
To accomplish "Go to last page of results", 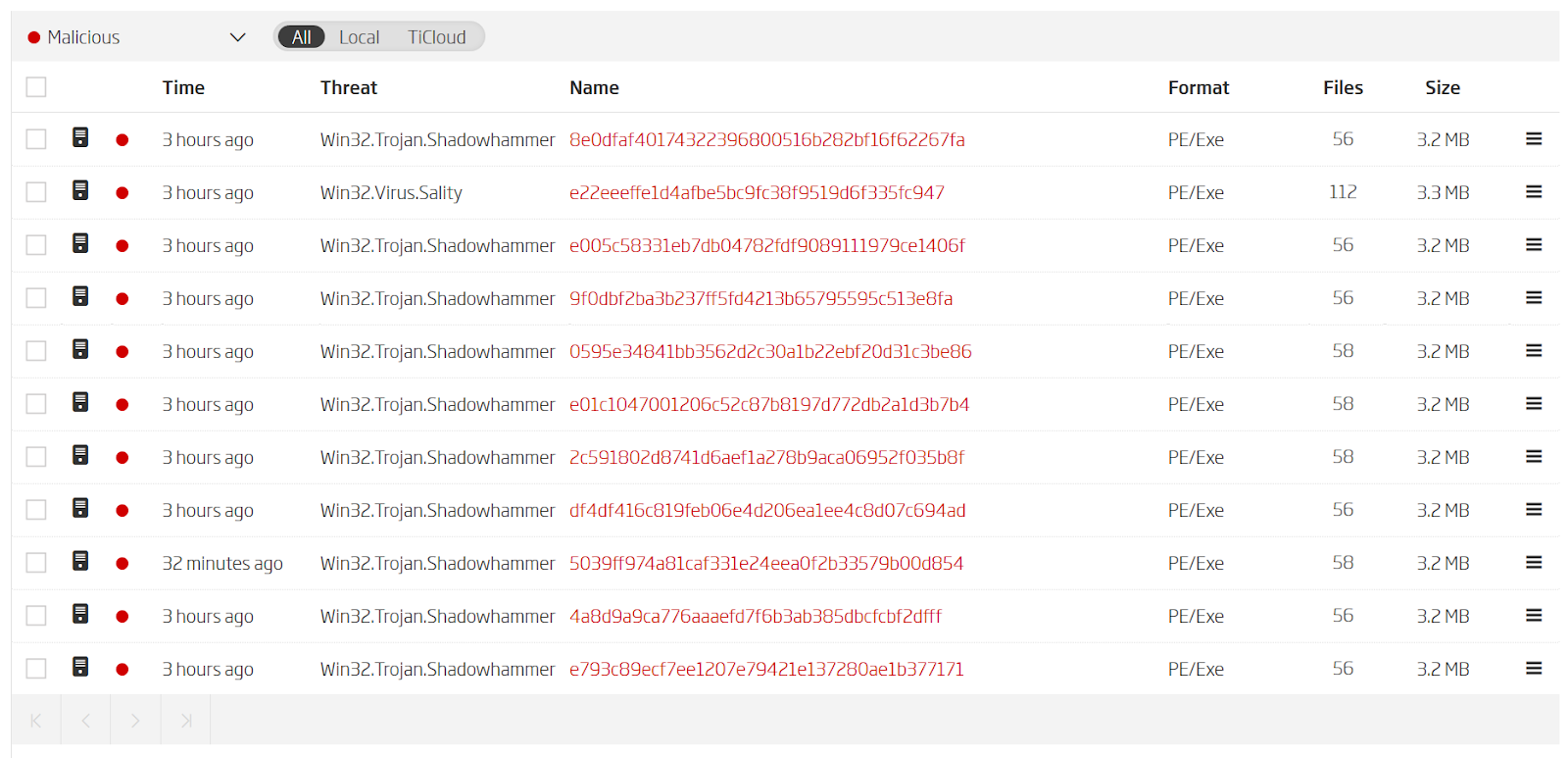I will point(185,721).
